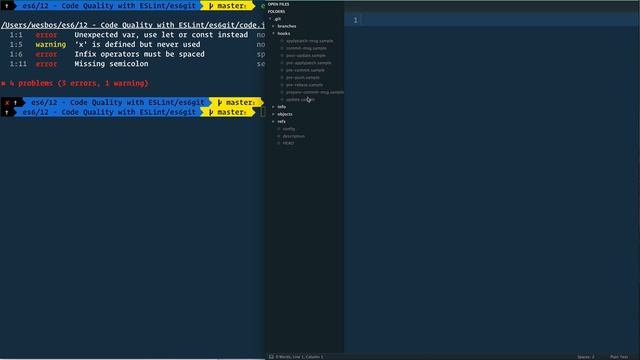Open the Plain Text syntax selector
Image resolution: width=640 pixels, height=360 pixels.
point(619,357)
